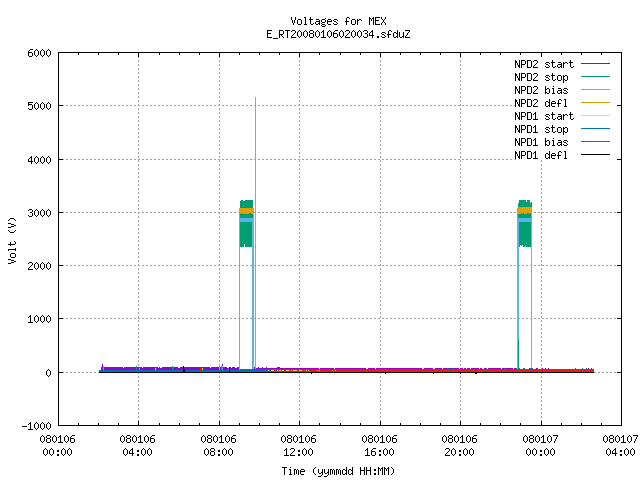Click the 'Volt (V)' y-axis label
The image size is (640, 480).
point(12,241)
